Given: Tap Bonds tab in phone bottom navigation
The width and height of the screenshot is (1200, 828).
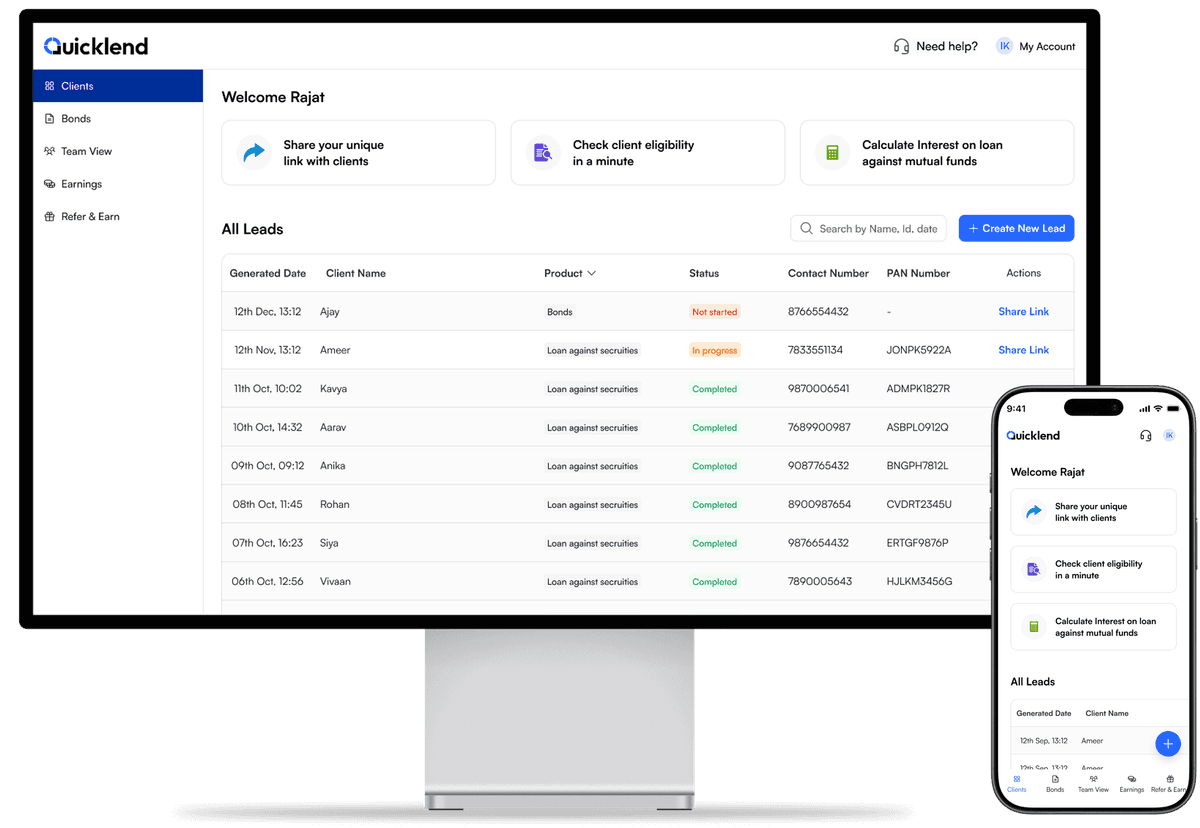Looking at the screenshot, I should 1055,783.
